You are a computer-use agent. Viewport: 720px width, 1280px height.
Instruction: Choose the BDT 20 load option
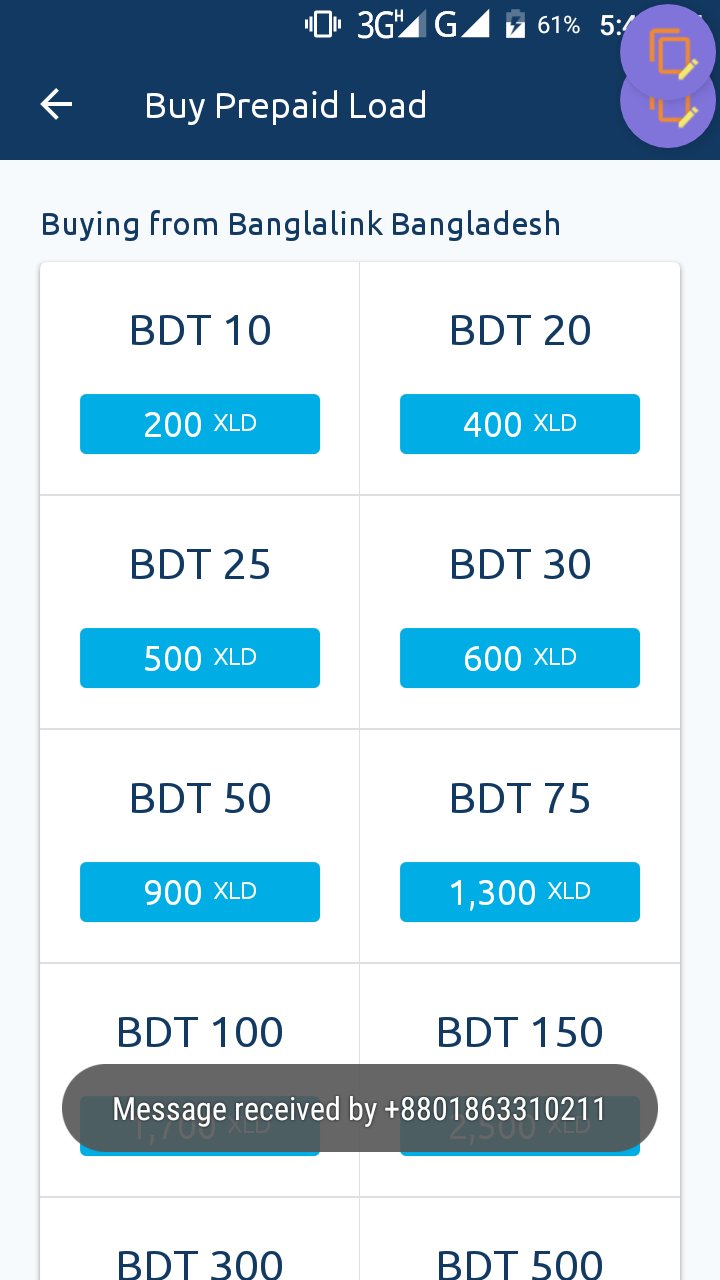click(520, 331)
